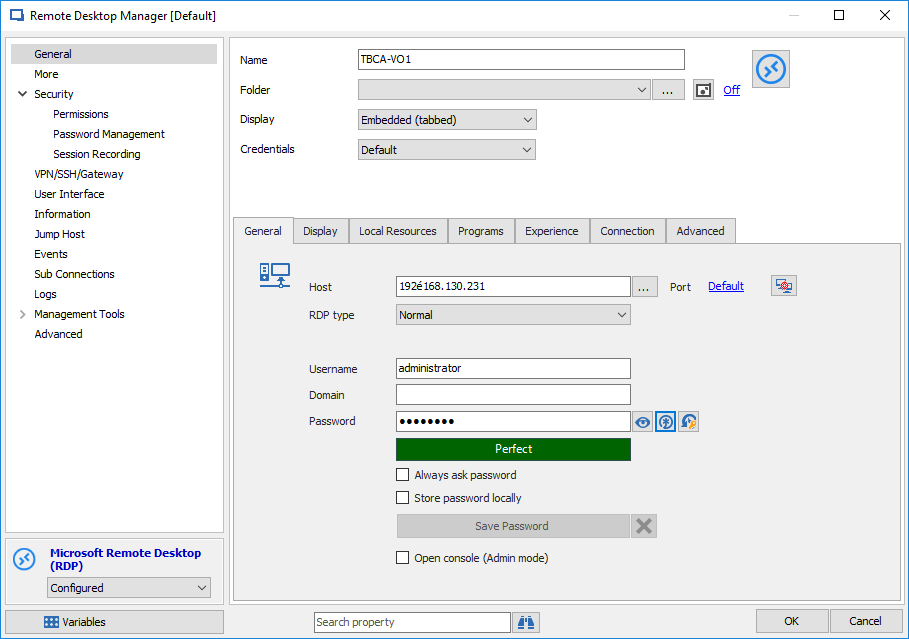Viewport: 909px width, 639px height.
Task: Open Sub Connections section
Action: [x=74, y=274]
